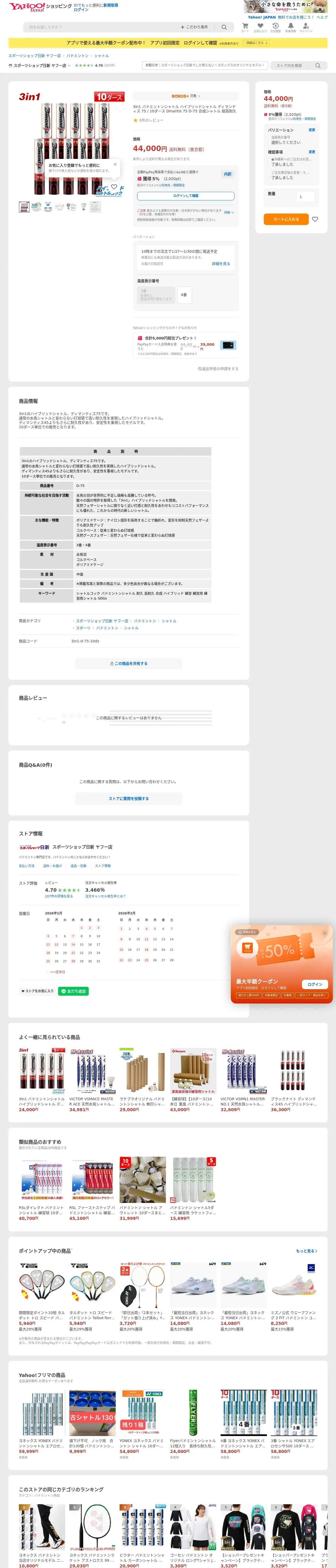Click the store search magnifier icon
The image size is (336, 1568).
318,66
